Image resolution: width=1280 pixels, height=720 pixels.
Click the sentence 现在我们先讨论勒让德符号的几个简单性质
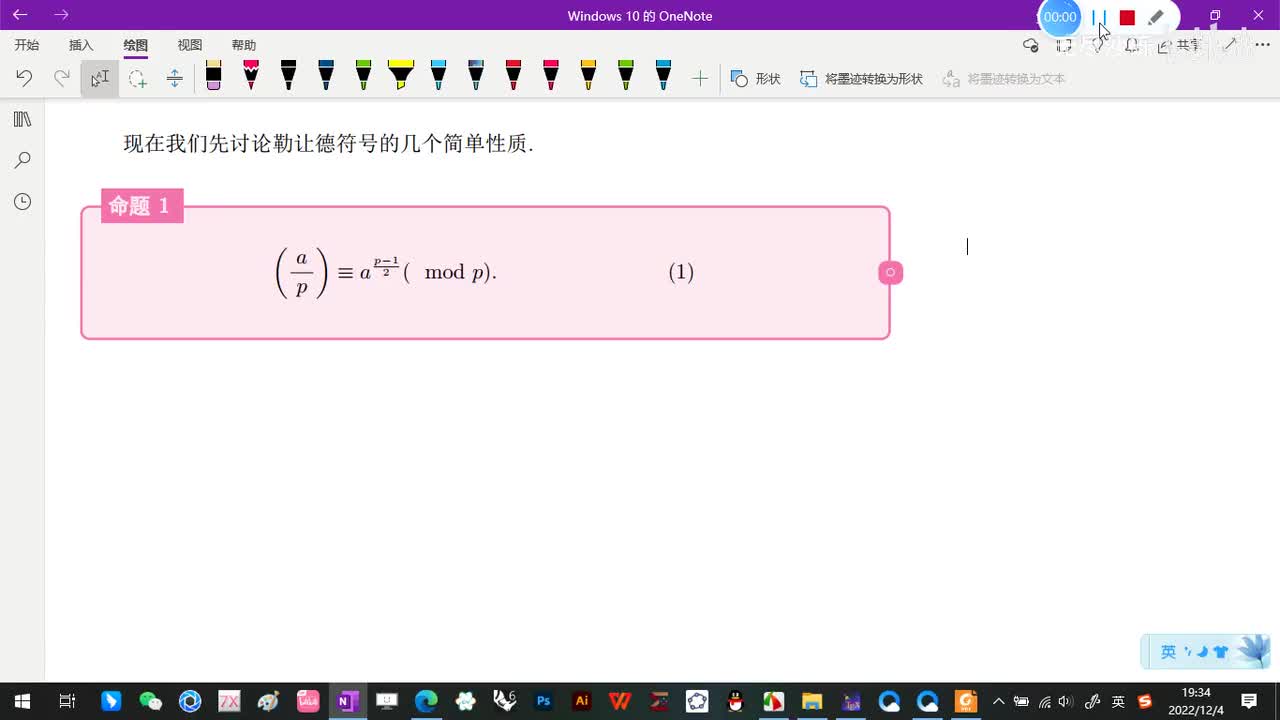coord(328,144)
